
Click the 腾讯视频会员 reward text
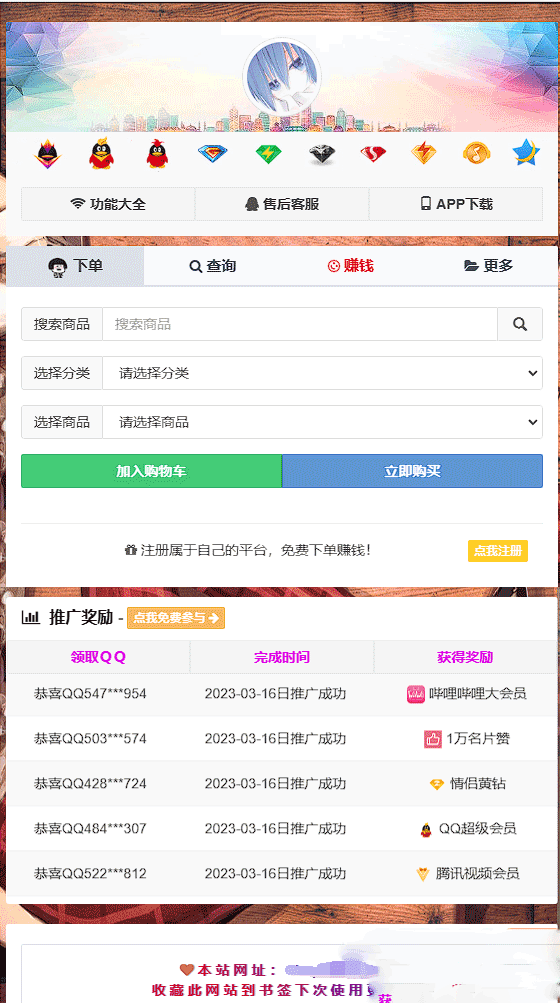click(477, 873)
